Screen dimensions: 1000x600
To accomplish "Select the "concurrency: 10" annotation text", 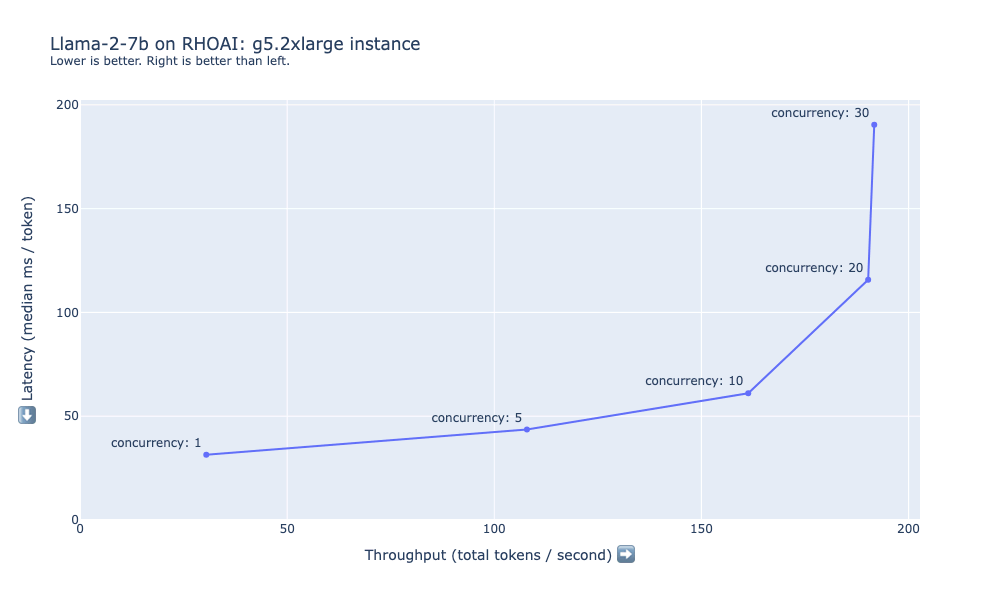I will point(694,381).
